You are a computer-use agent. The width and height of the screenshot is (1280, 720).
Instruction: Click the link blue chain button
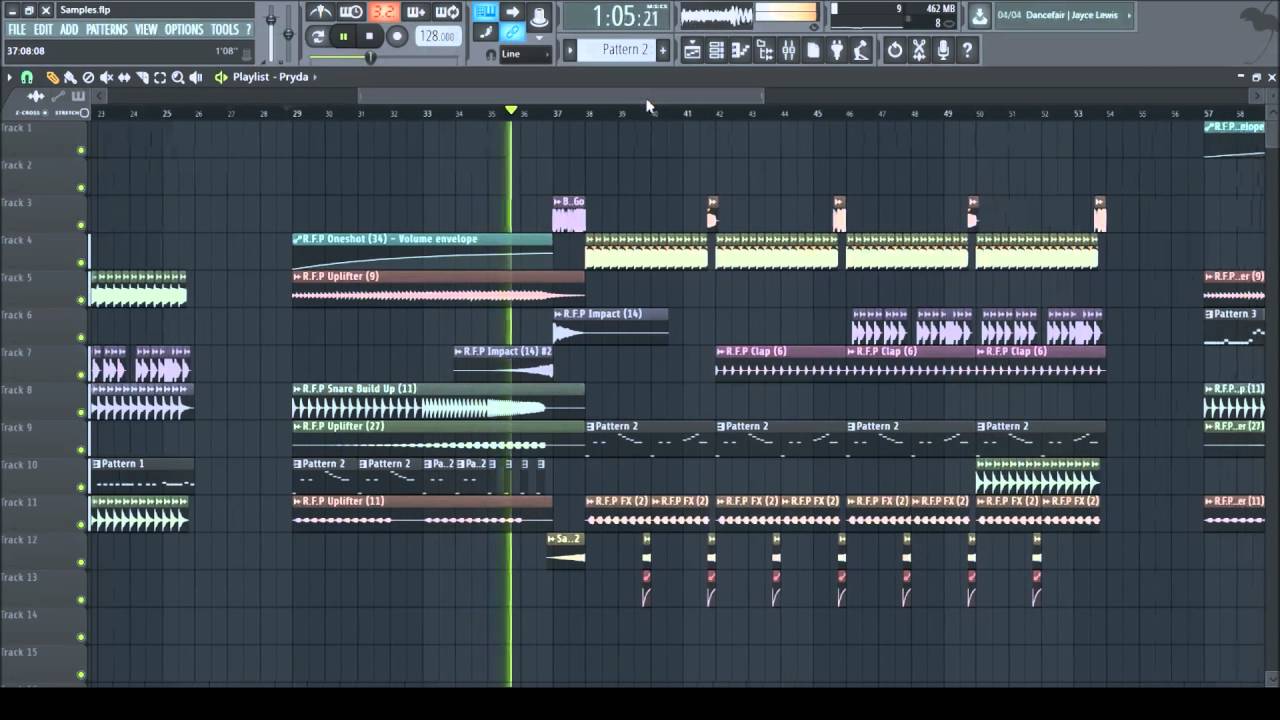click(512, 33)
